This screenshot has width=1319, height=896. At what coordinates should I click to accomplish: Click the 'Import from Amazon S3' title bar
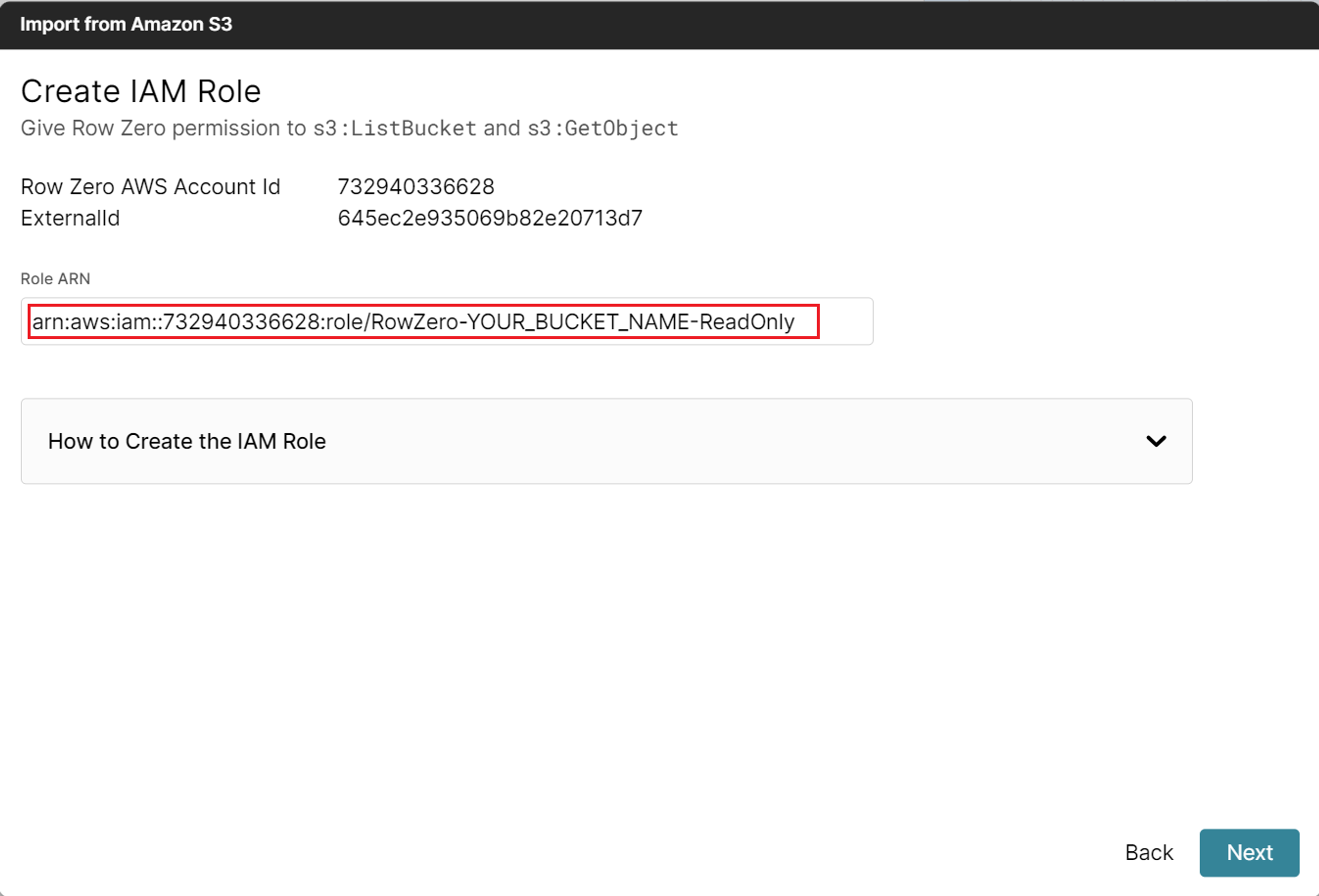pos(126,24)
